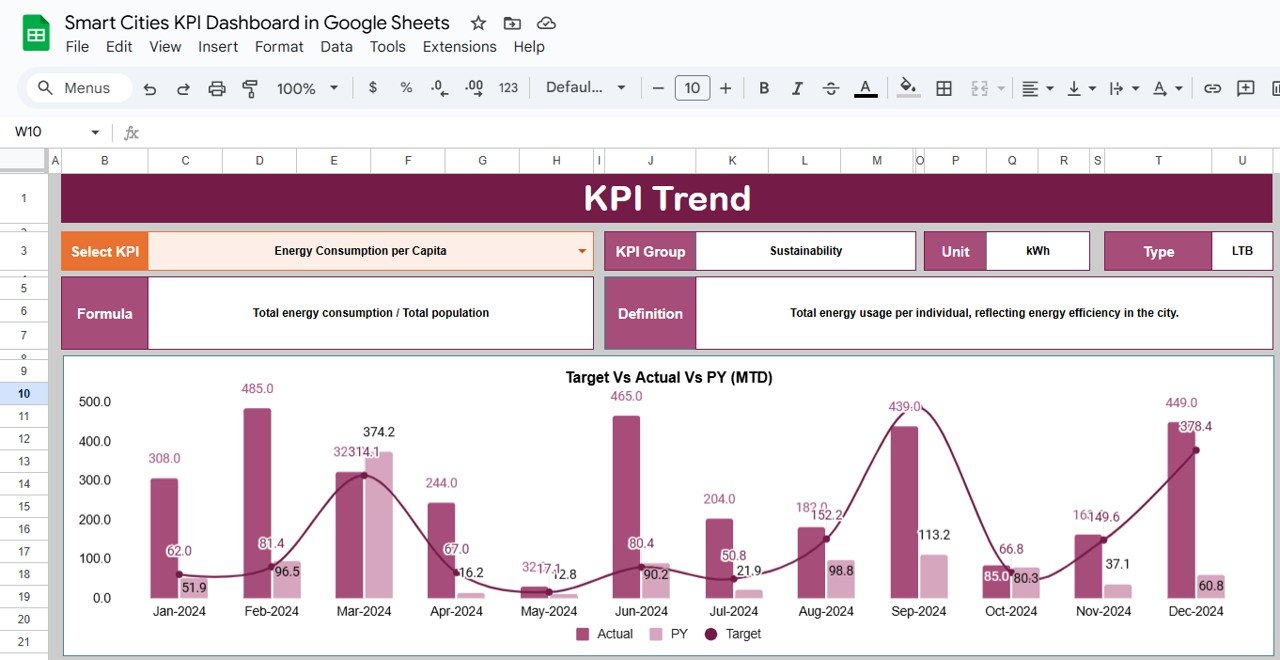1280x660 pixels.
Task: Open the merge cells dropdown arrow
Action: point(1001,88)
